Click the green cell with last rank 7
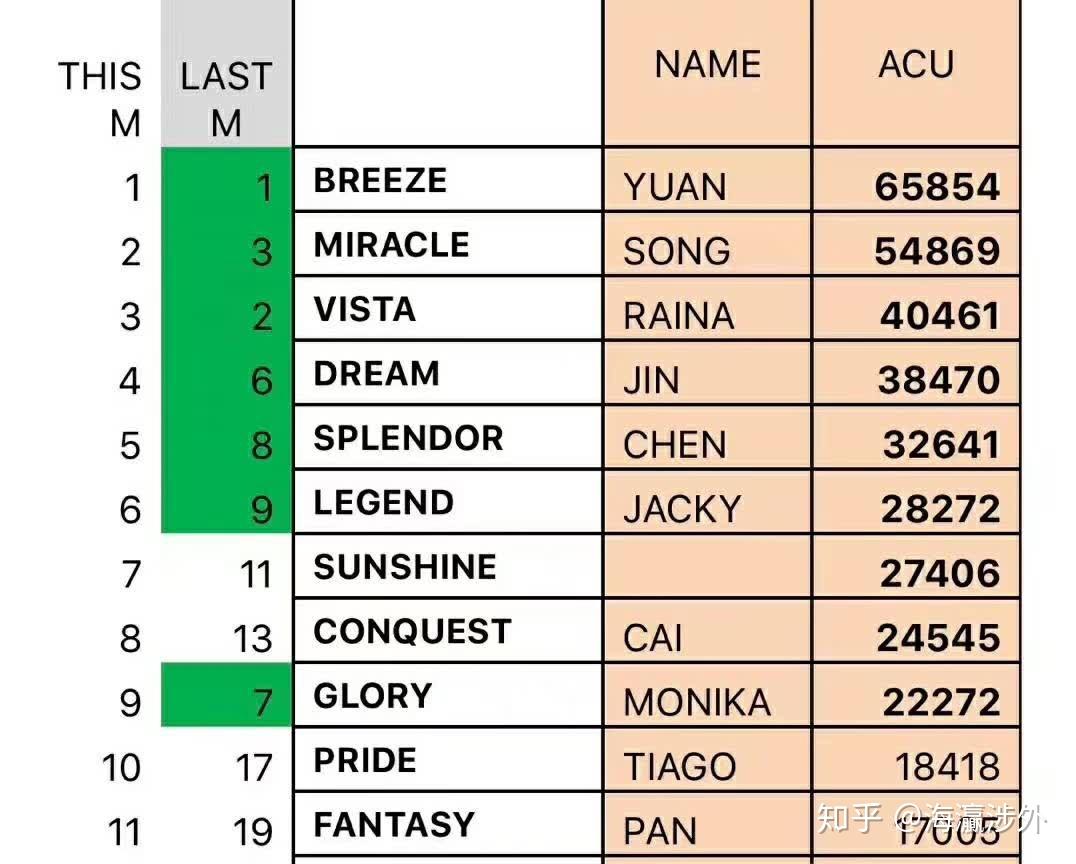Viewport: 1076px width, 864px height. pos(226,696)
